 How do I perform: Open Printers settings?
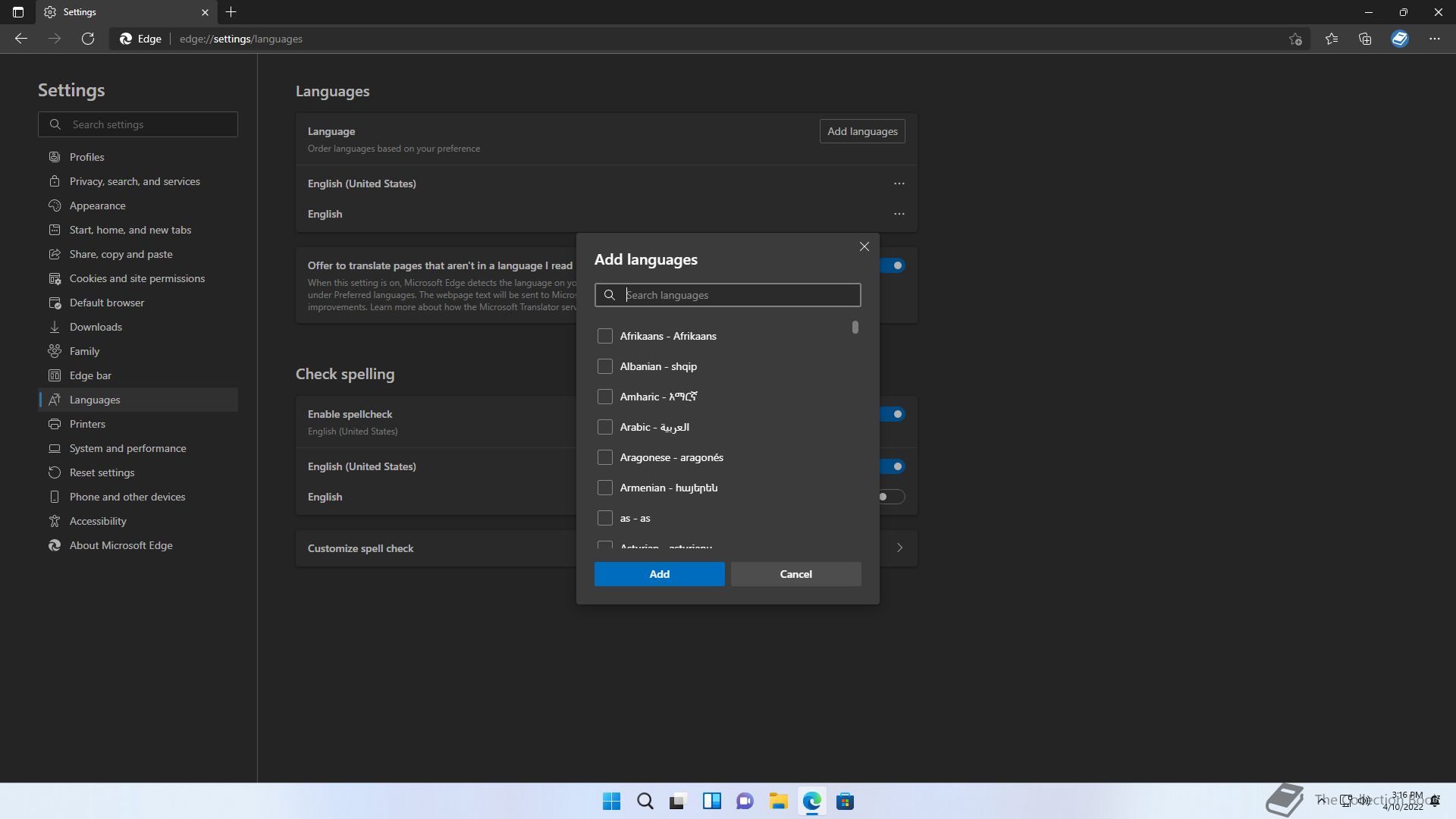click(138, 424)
